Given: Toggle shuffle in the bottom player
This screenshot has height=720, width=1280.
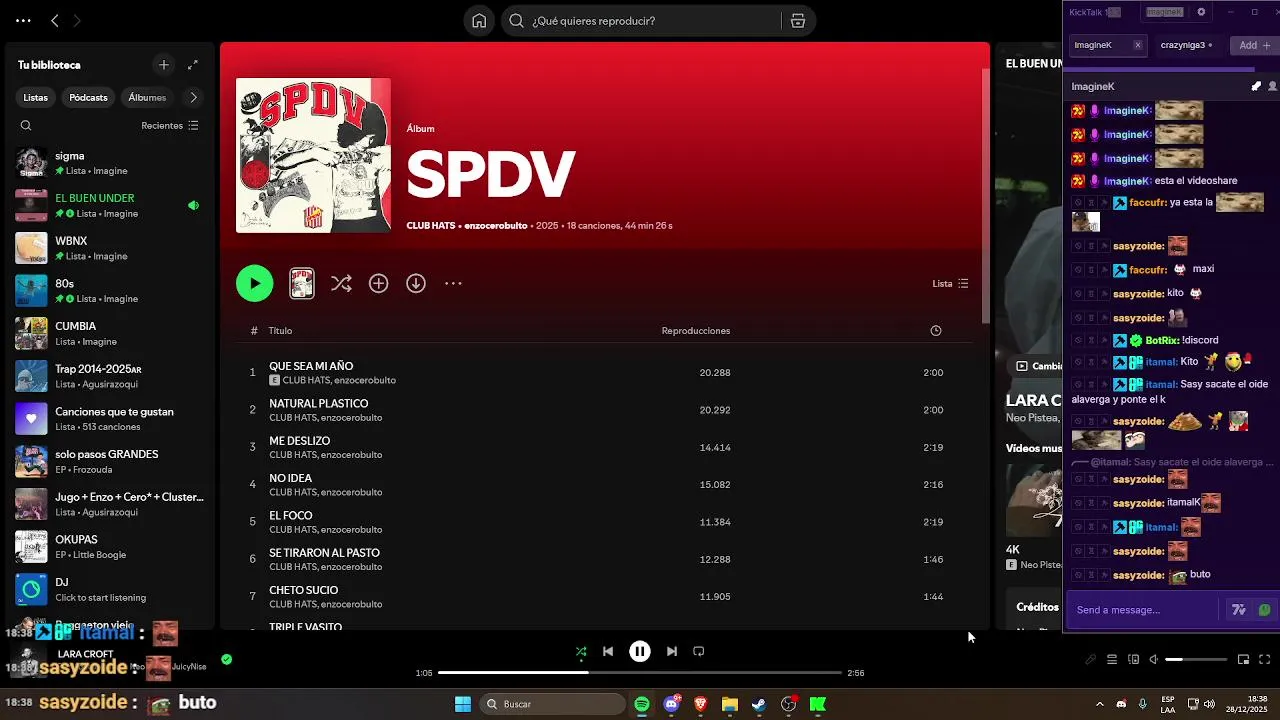Looking at the screenshot, I should click(x=581, y=651).
